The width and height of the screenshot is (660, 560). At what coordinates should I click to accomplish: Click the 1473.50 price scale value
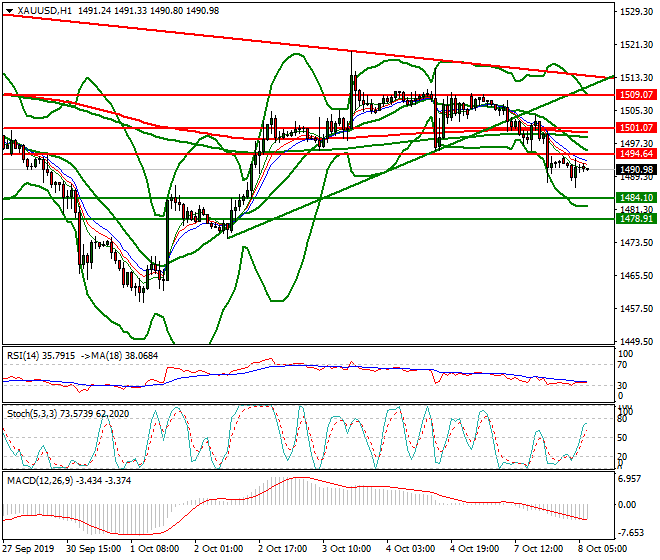point(636,243)
